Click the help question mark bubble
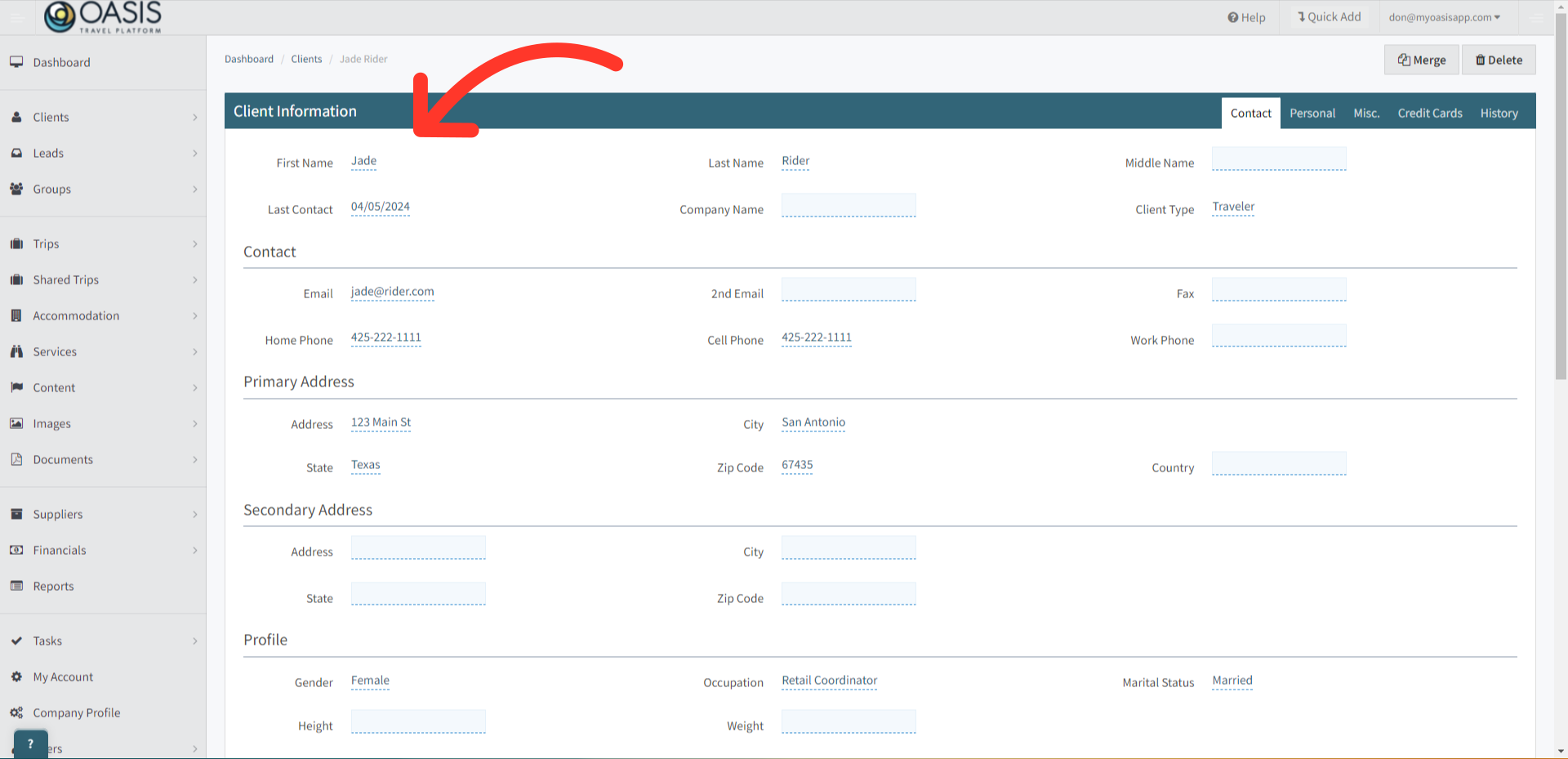This screenshot has height=759, width=1568. (30, 743)
